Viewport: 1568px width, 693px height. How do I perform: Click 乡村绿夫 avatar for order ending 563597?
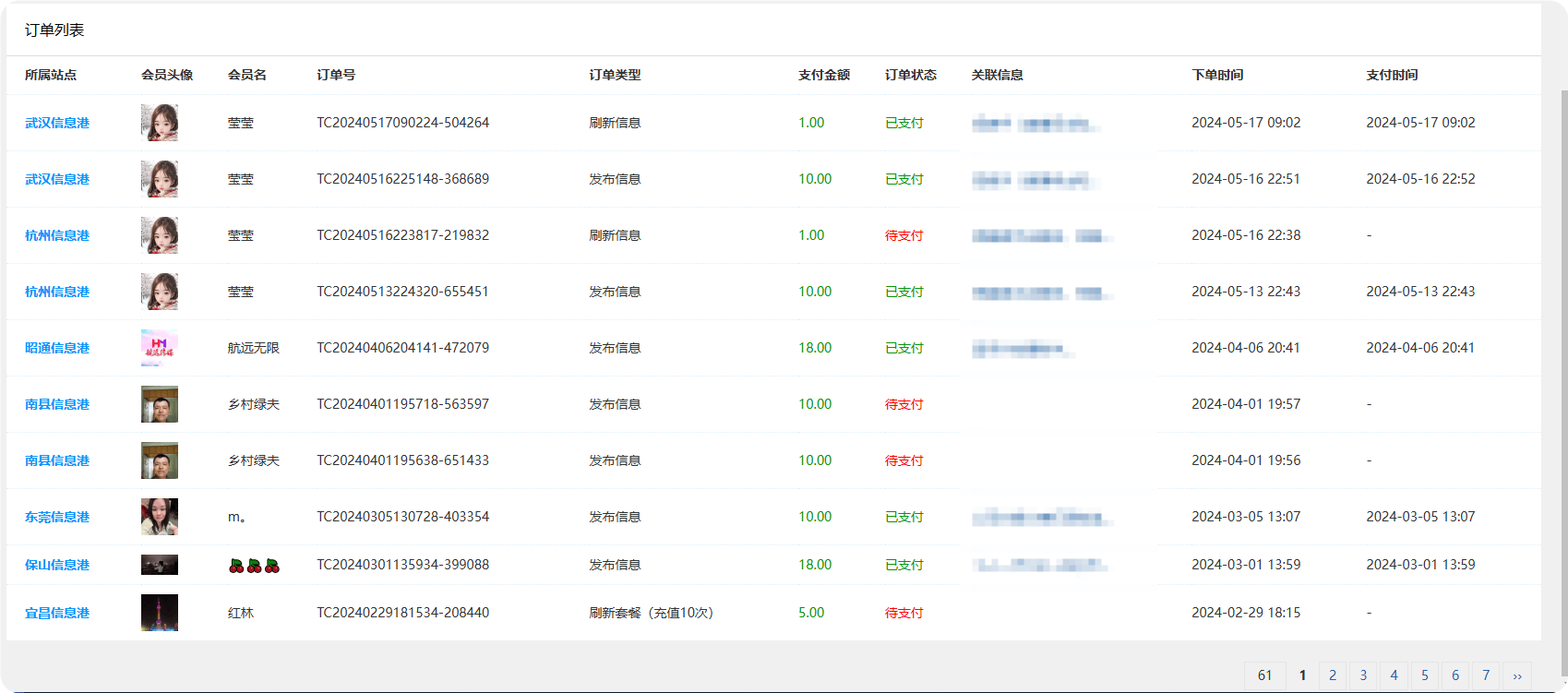pyautogui.click(x=160, y=404)
